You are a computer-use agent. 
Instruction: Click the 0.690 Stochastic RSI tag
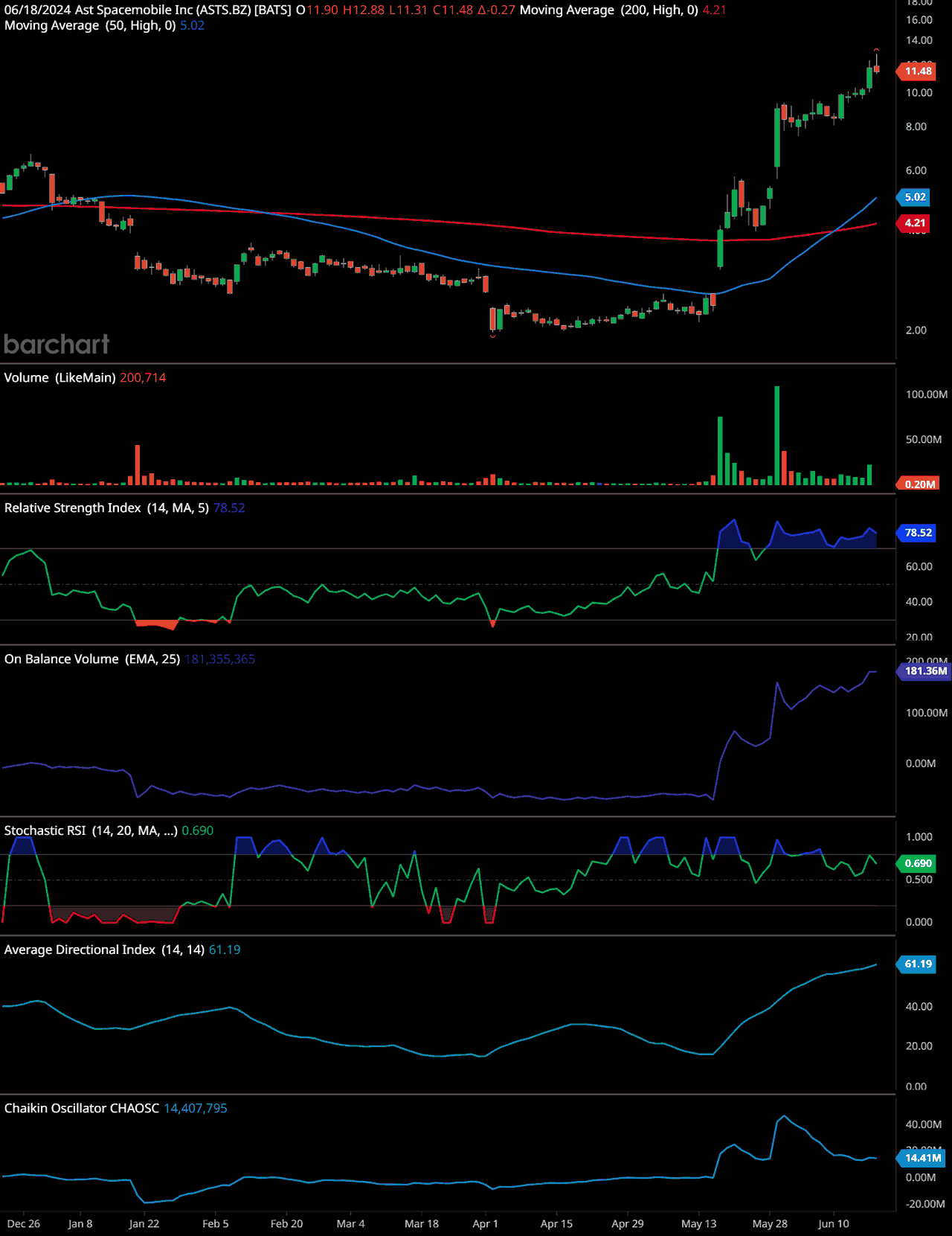tap(918, 863)
